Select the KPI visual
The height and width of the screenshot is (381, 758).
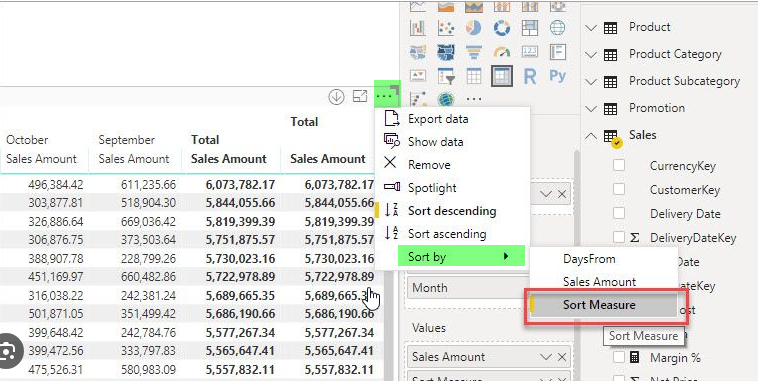pos(418,76)
